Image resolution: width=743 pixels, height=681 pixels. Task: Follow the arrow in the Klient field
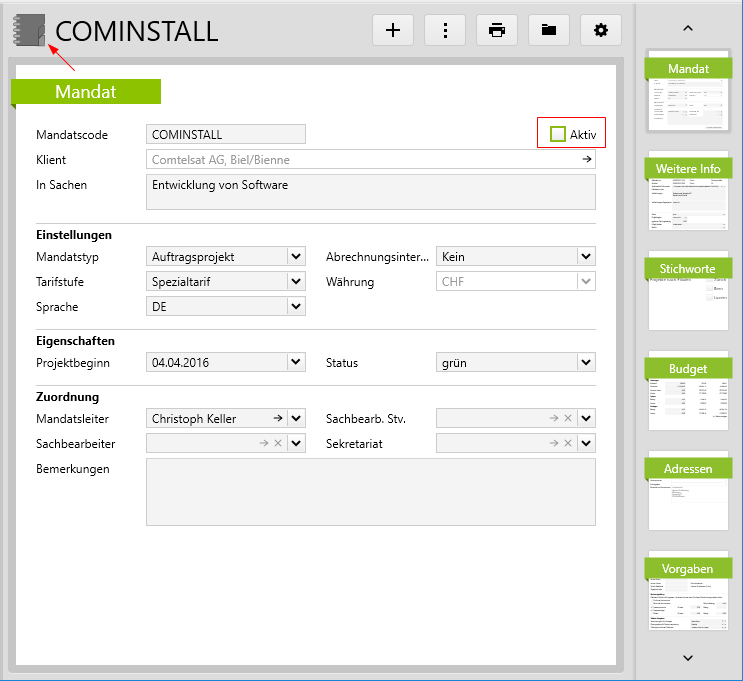[x=586, y=159]
